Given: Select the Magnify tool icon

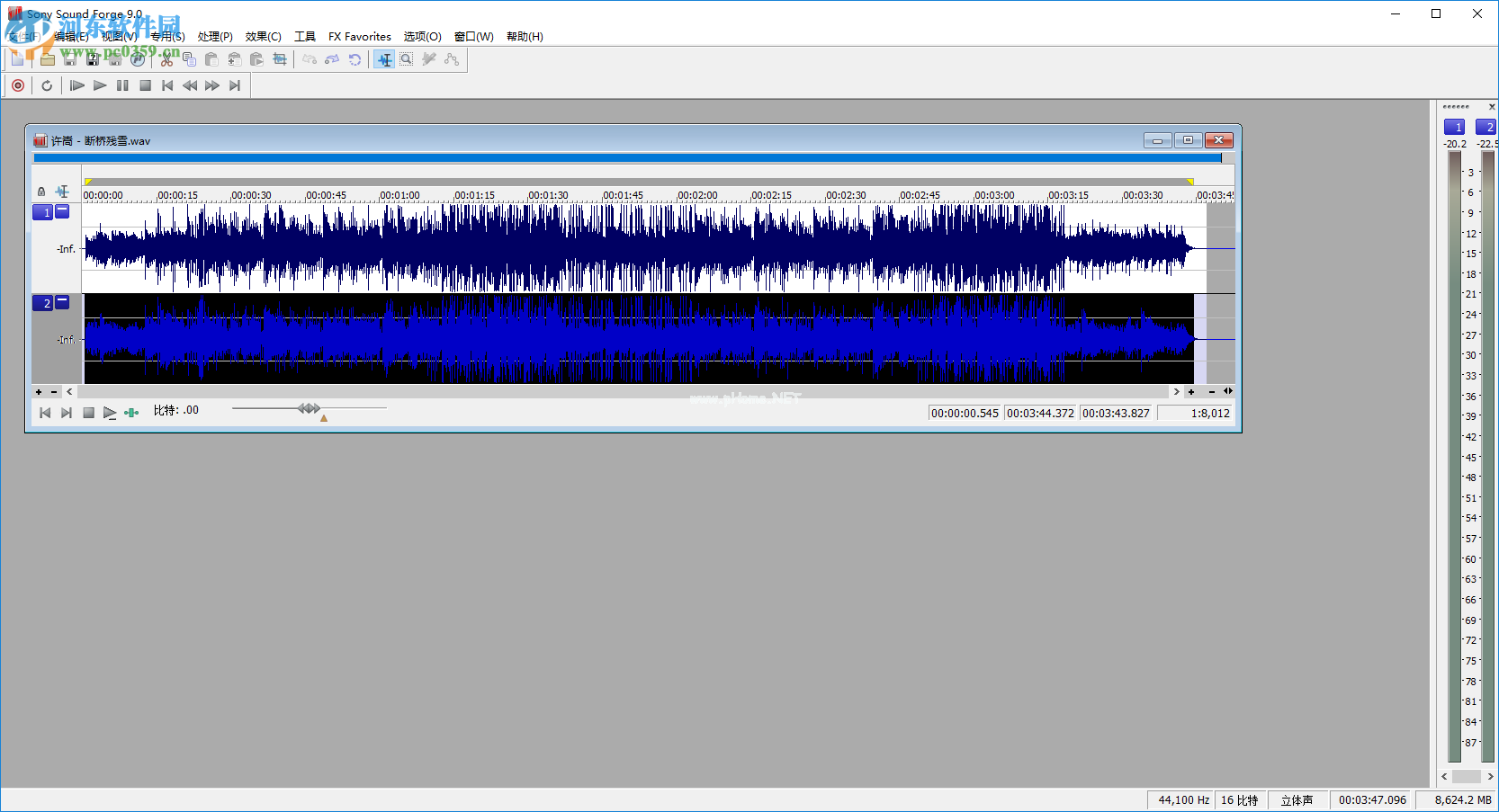Looking at the screenshot, I should pyautogui.click(x=407, y=59).
